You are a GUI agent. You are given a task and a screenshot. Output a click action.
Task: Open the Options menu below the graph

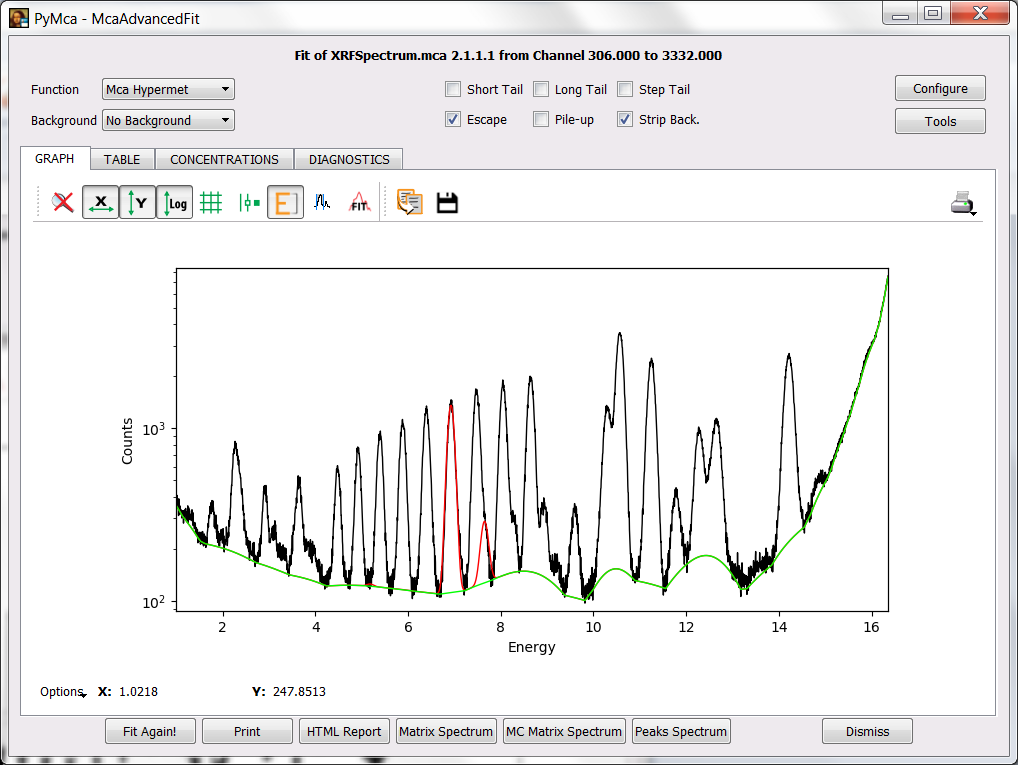pos(62,691)
